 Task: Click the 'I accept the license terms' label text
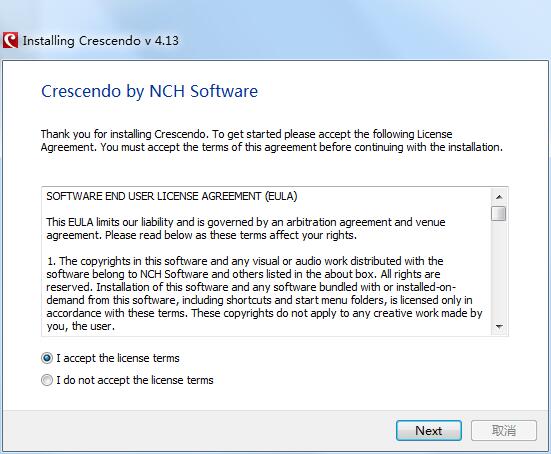tap(118, 358)
